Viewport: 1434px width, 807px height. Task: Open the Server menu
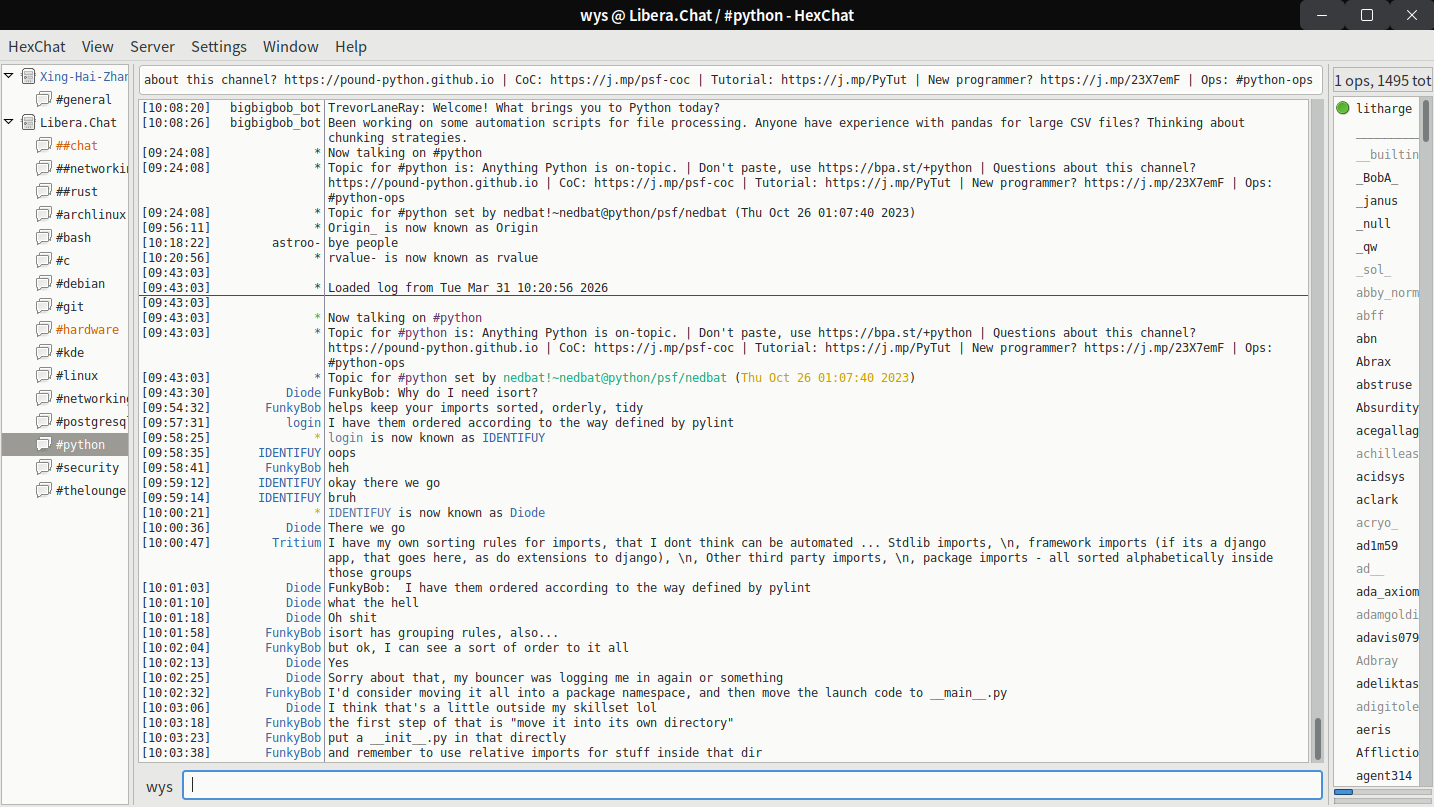coord(152,46)
